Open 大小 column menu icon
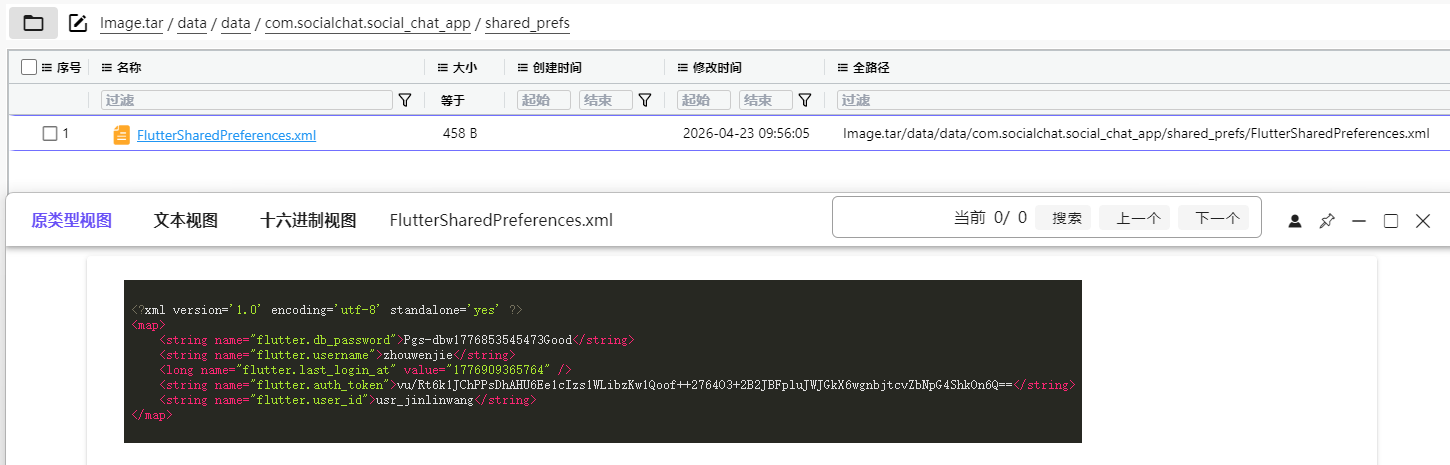The height and width of the screenshot is (465, 1450). coord(443,68)
